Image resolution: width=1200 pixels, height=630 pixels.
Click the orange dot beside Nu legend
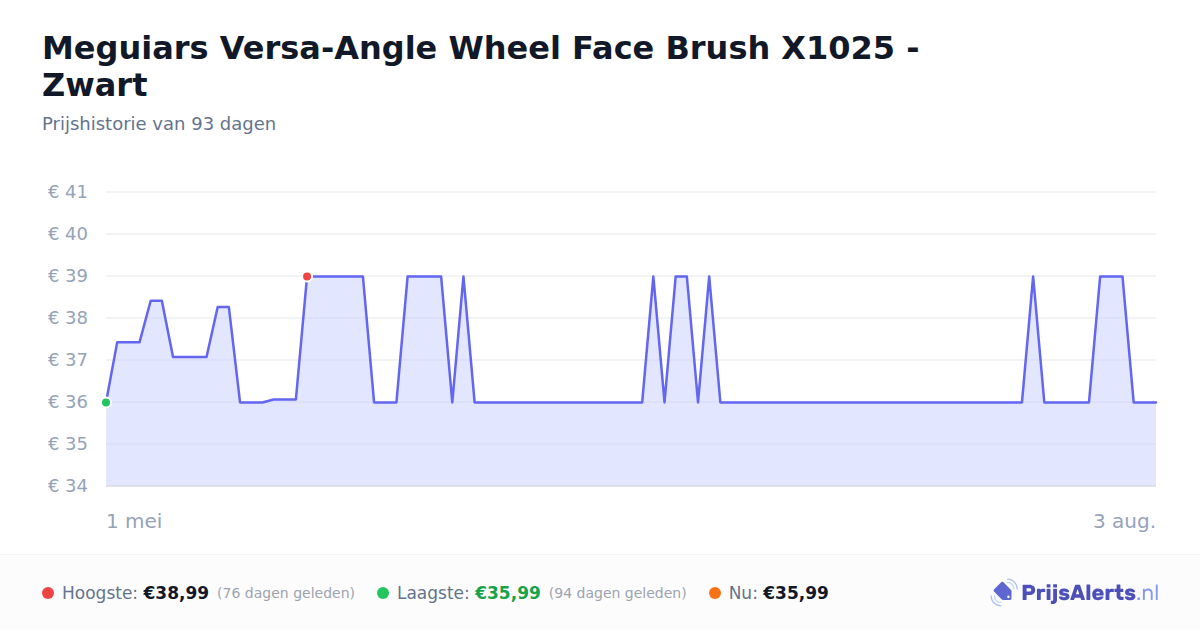point(715,593)
